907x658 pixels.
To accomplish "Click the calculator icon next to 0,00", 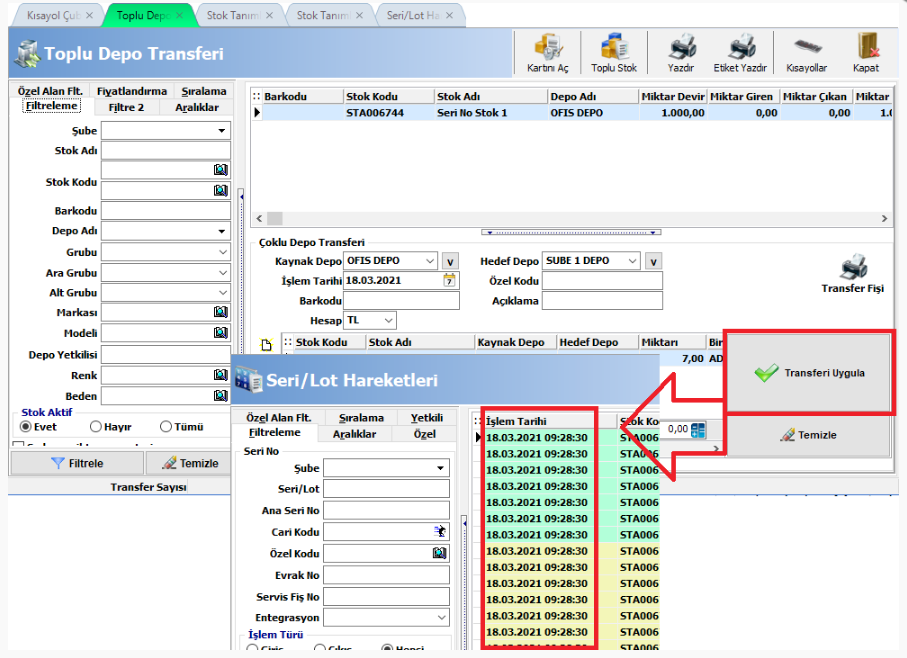I will point(698,430).
